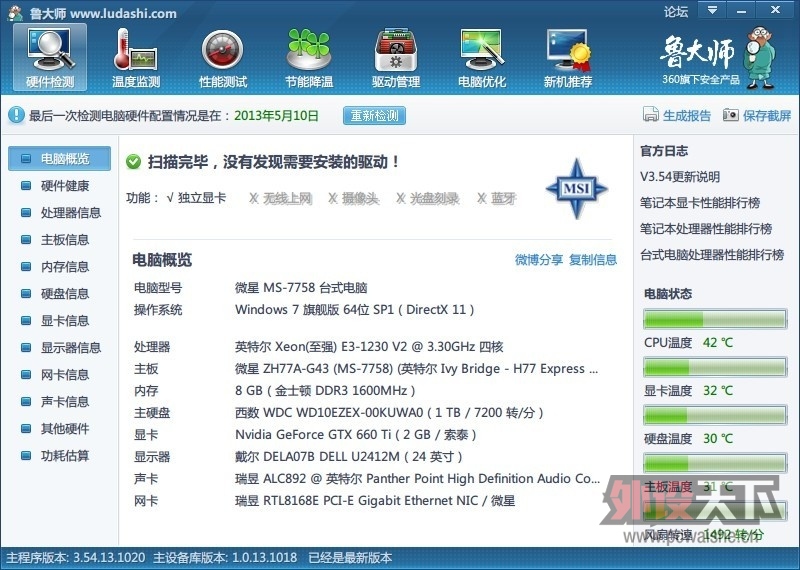Click the 摄像头 feature indicator
The image size is (800, 570).
click(x=354, y=198)
